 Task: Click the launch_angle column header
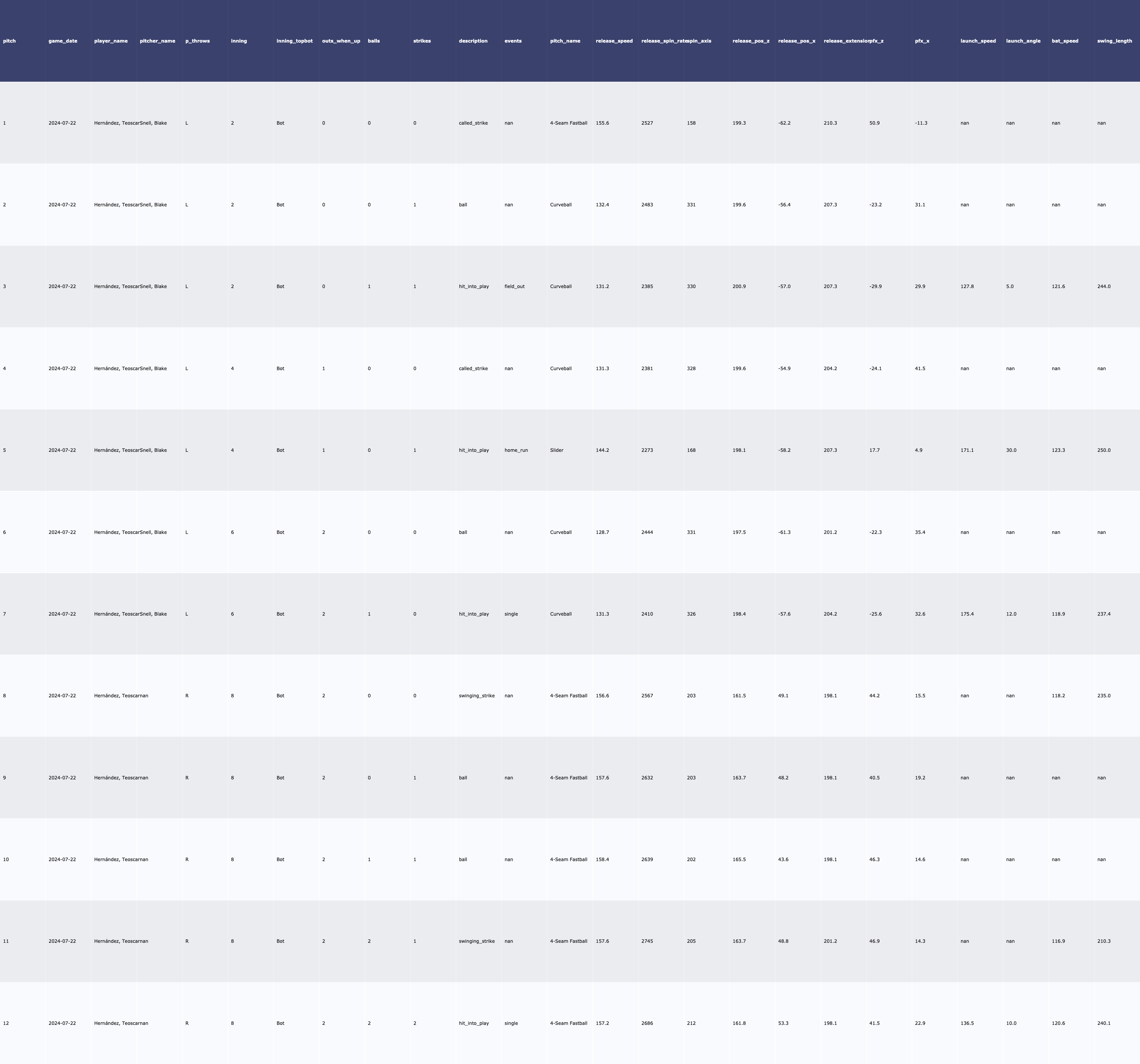pos(1023,41)
